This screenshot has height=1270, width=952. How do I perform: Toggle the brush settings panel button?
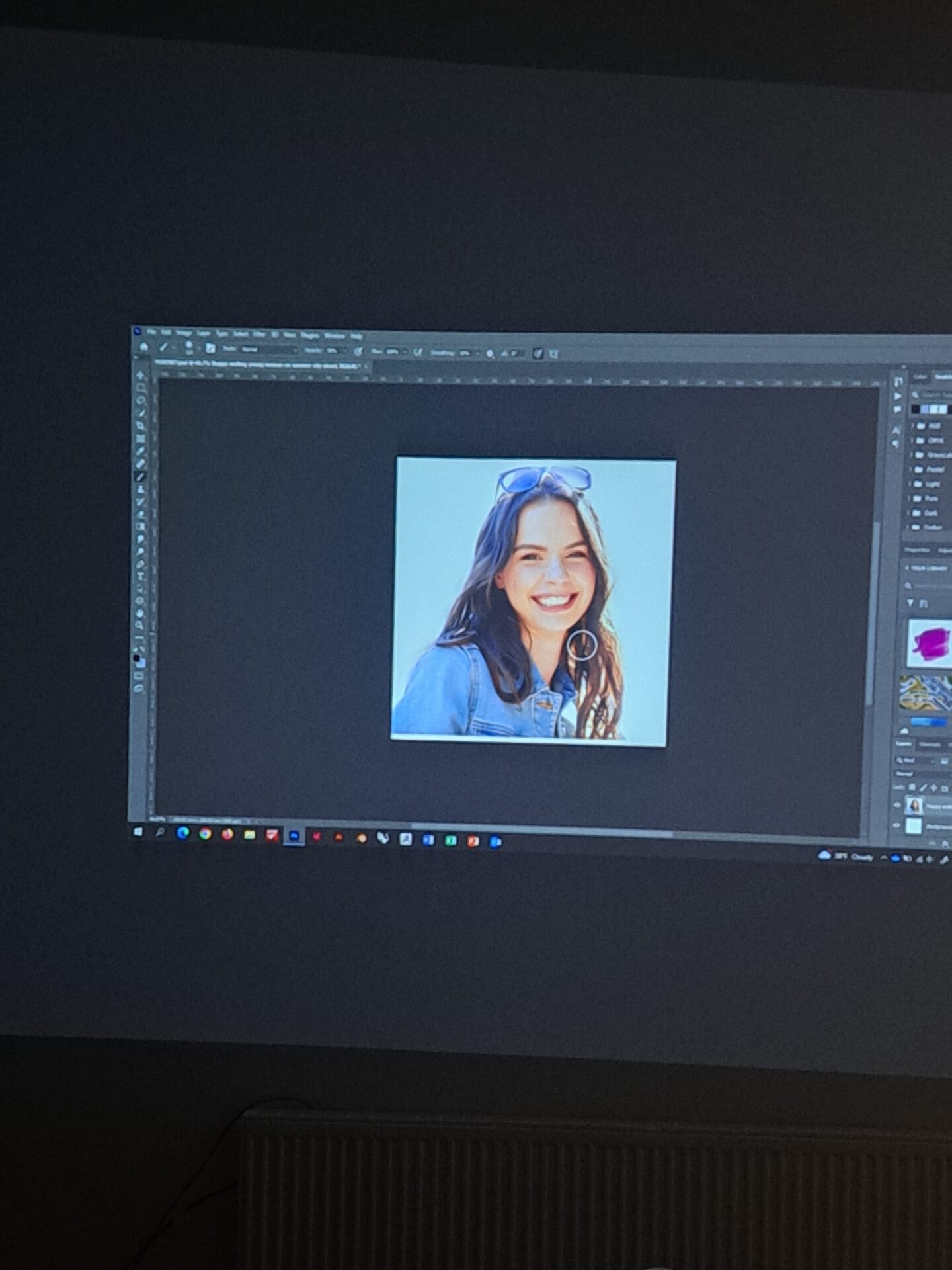click(x=210, y=348)
